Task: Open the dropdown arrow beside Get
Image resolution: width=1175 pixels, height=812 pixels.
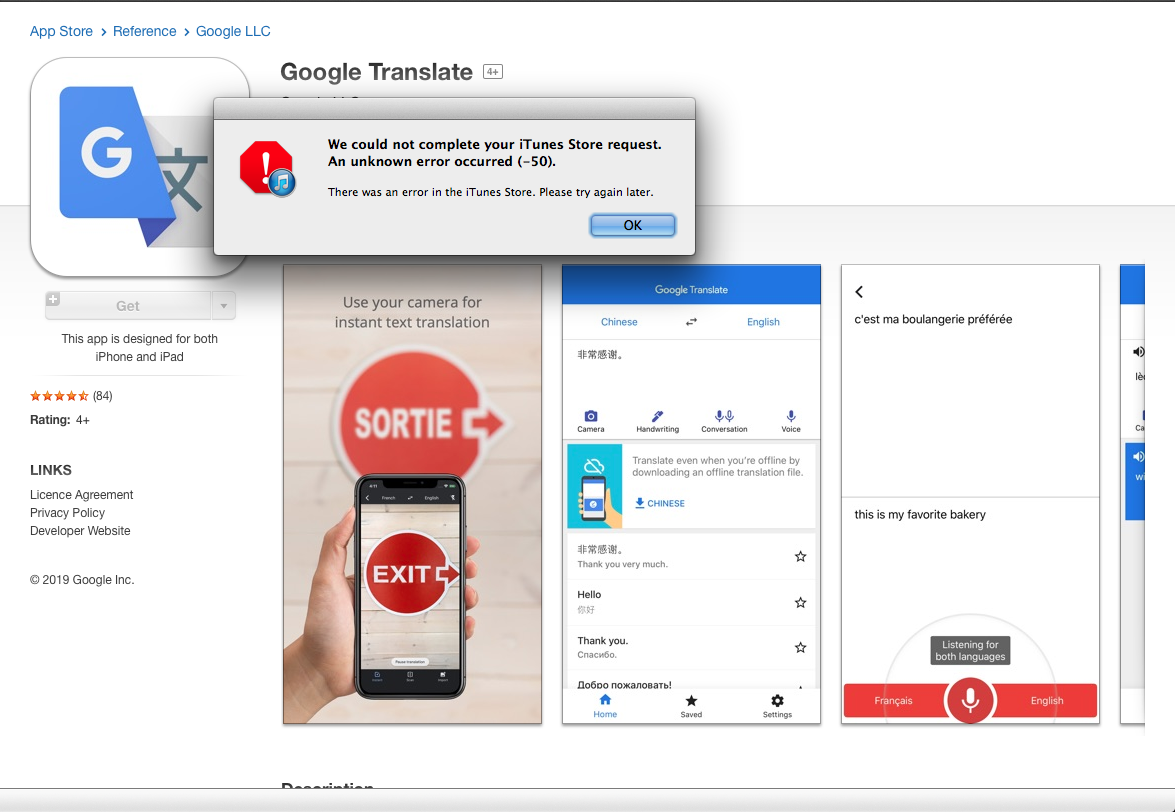Action: (223, 306)
